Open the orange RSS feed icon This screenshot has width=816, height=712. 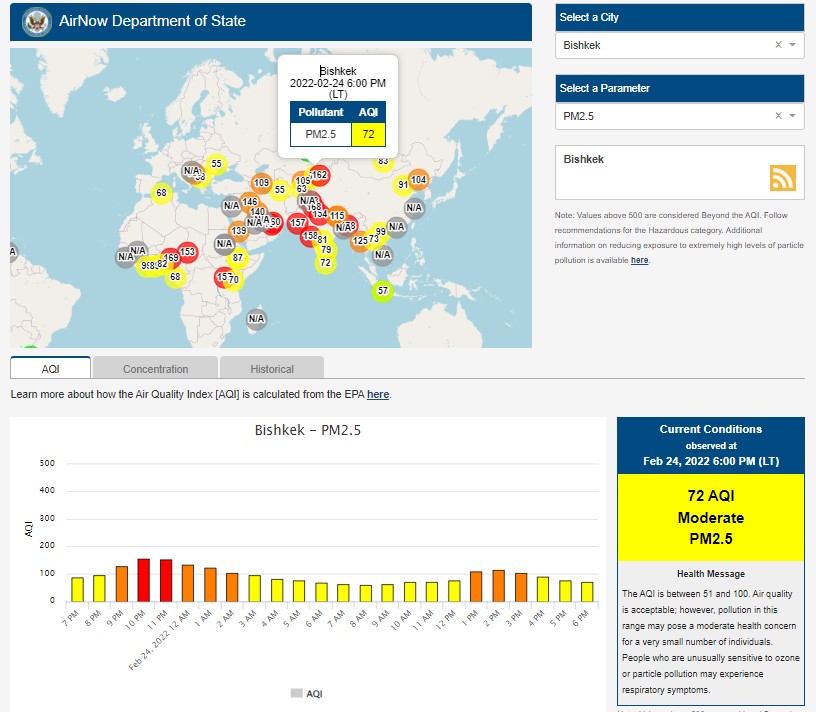pyautogui.click(x=782, y=177)
